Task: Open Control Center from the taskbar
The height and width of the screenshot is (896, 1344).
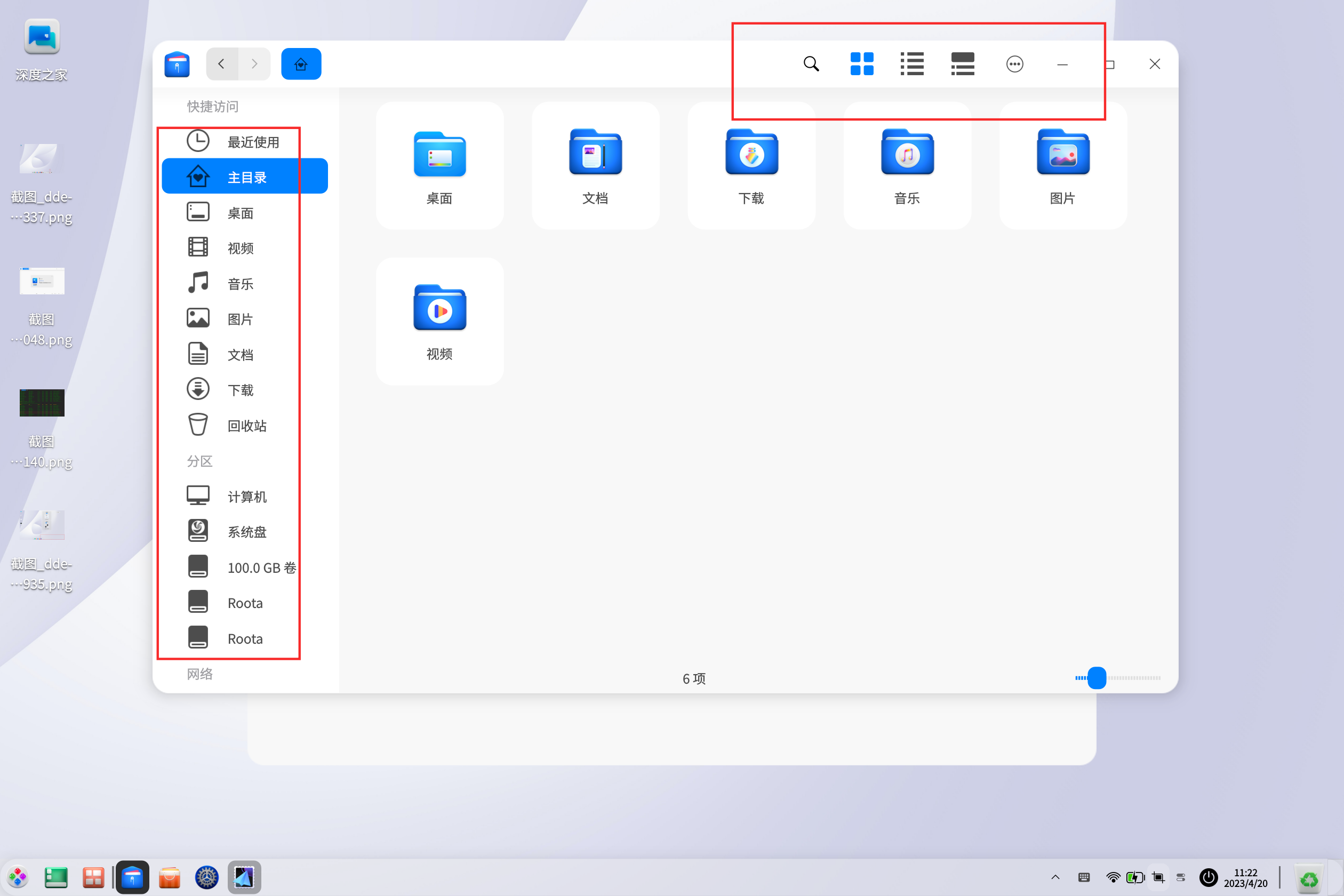Action: click(x=207, y=877)
